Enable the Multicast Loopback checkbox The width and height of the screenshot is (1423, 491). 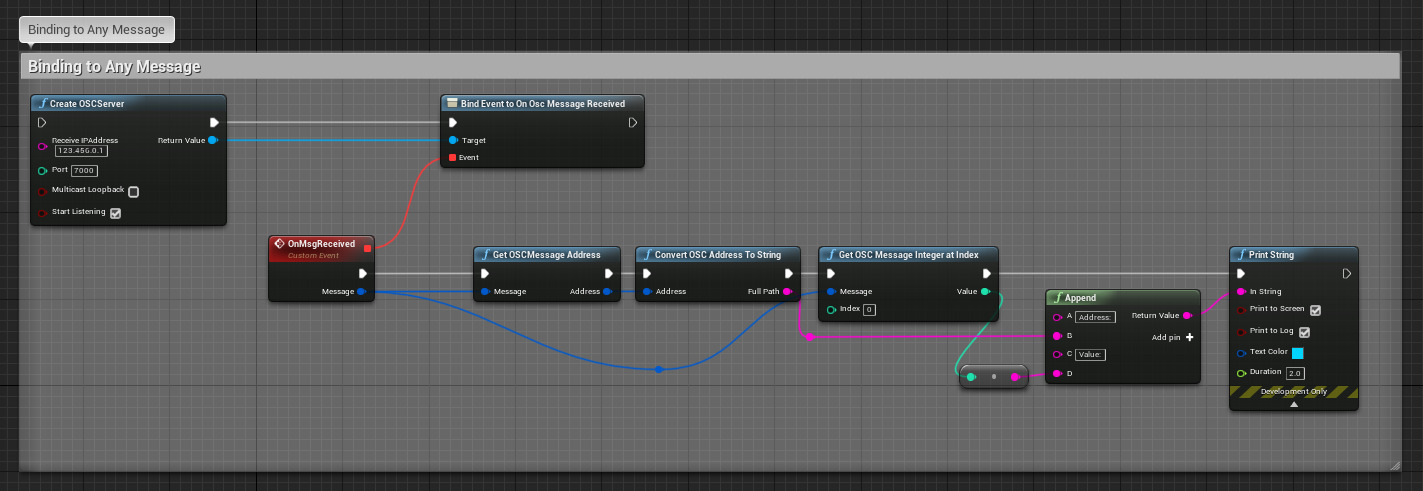(x=134, y=192)
